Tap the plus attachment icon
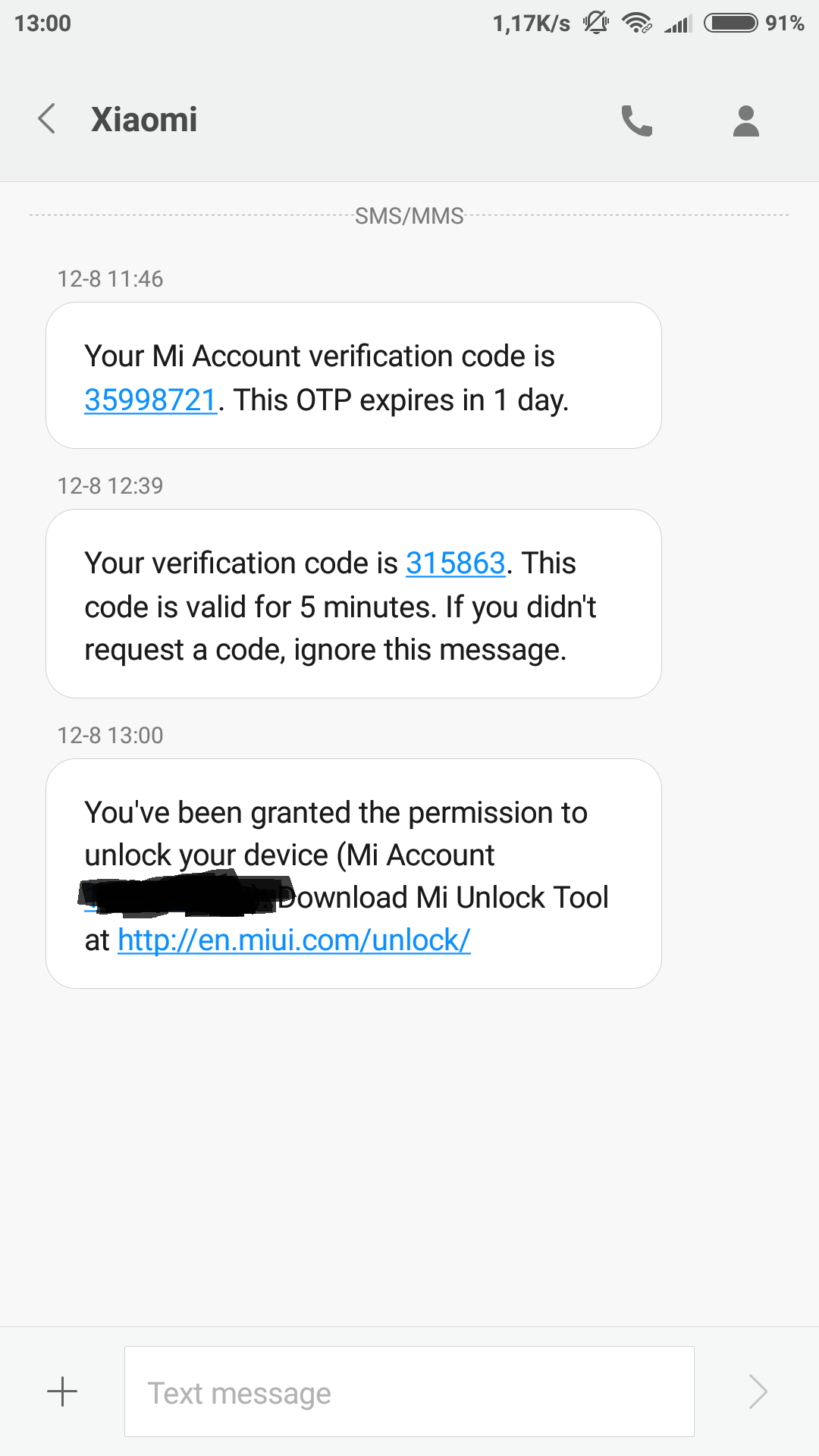This screenshot has height=1456, width=819. pyautogui.click(x=62, y=1392)
